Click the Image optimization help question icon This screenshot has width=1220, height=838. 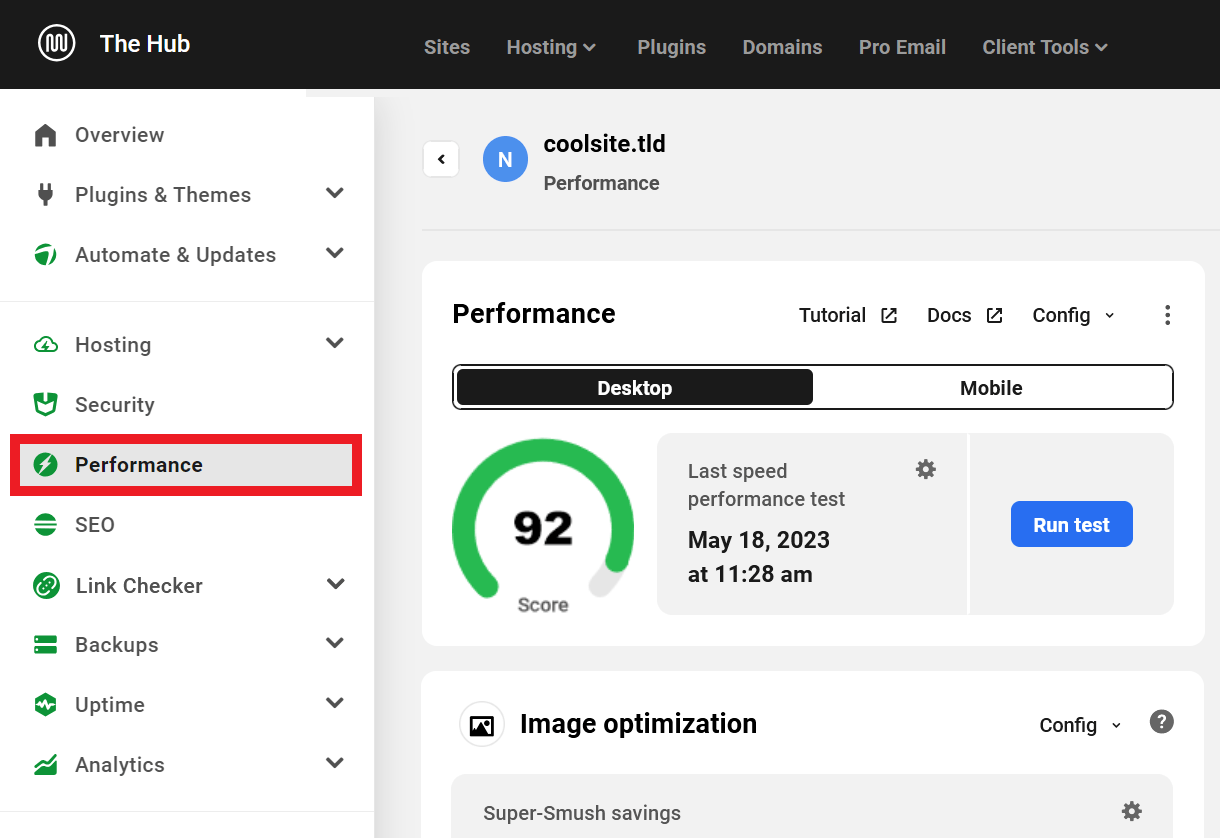coord(1161,722)
